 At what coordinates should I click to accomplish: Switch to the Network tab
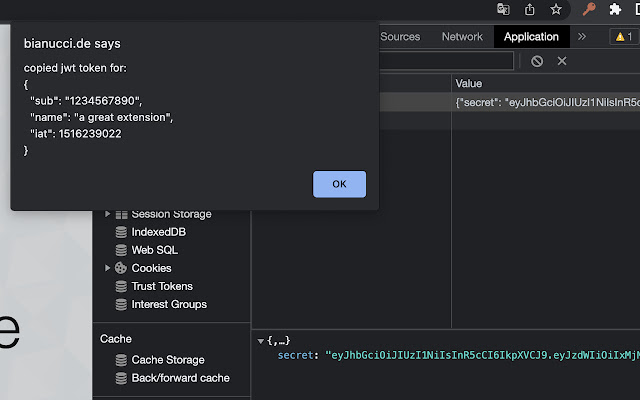(462, 37)
